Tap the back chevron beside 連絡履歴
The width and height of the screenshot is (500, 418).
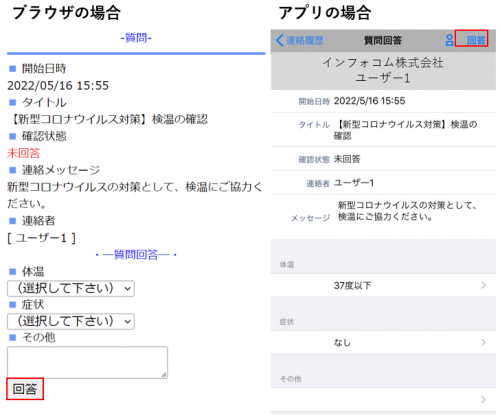[280, 40]
